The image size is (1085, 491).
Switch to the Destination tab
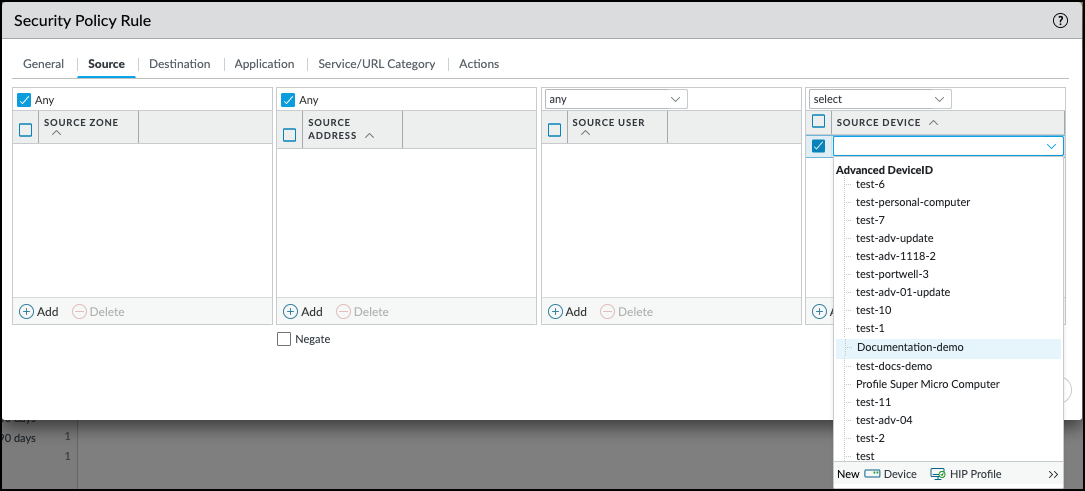coord(180,64)
